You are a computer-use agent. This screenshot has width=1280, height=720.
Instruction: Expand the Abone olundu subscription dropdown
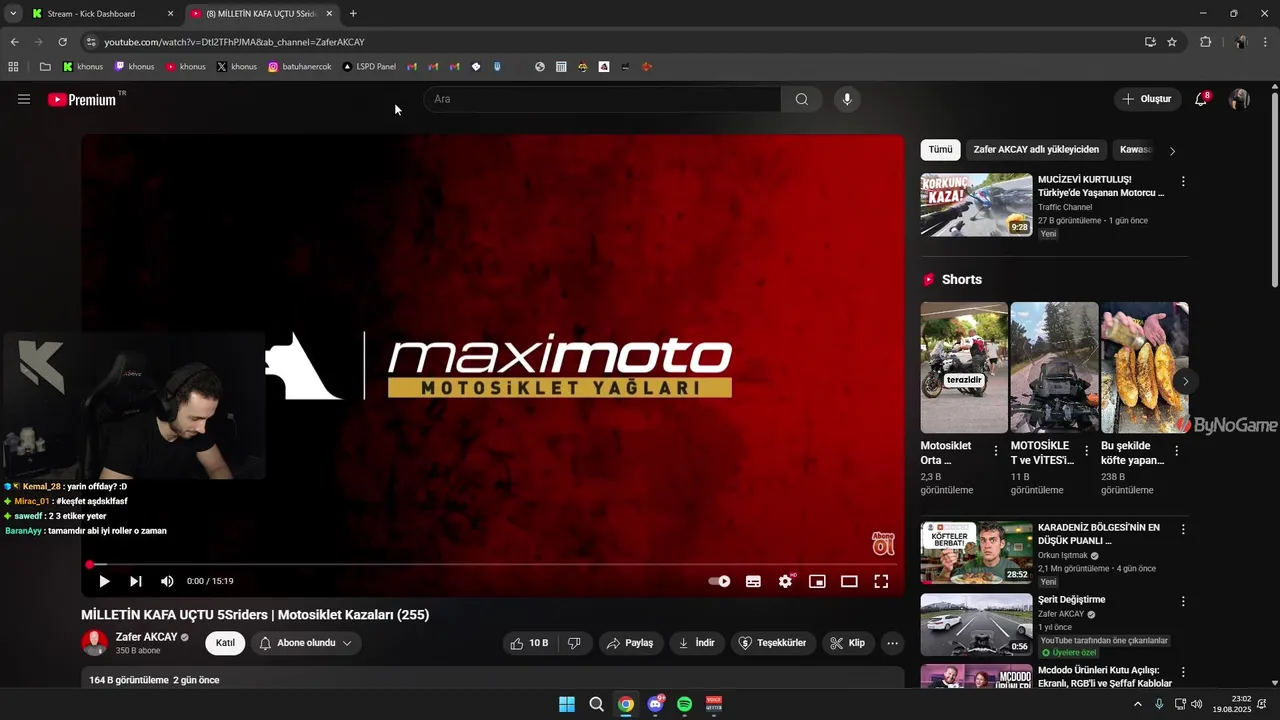(306, 643)
